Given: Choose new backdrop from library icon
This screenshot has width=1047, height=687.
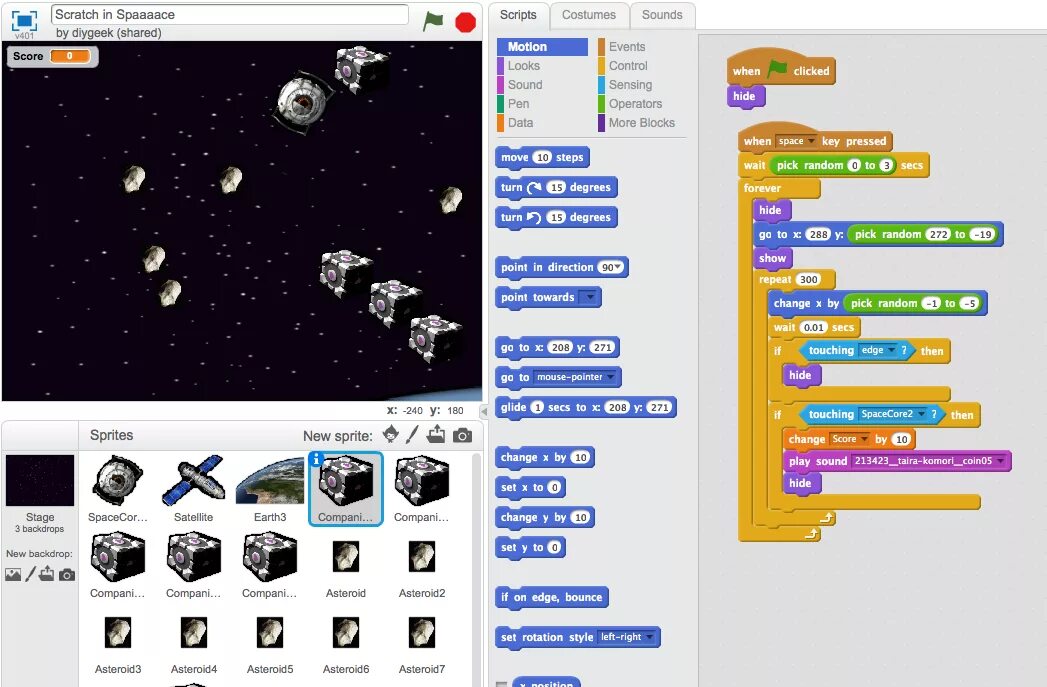Looking at the screenshot, I should (13, 574).
